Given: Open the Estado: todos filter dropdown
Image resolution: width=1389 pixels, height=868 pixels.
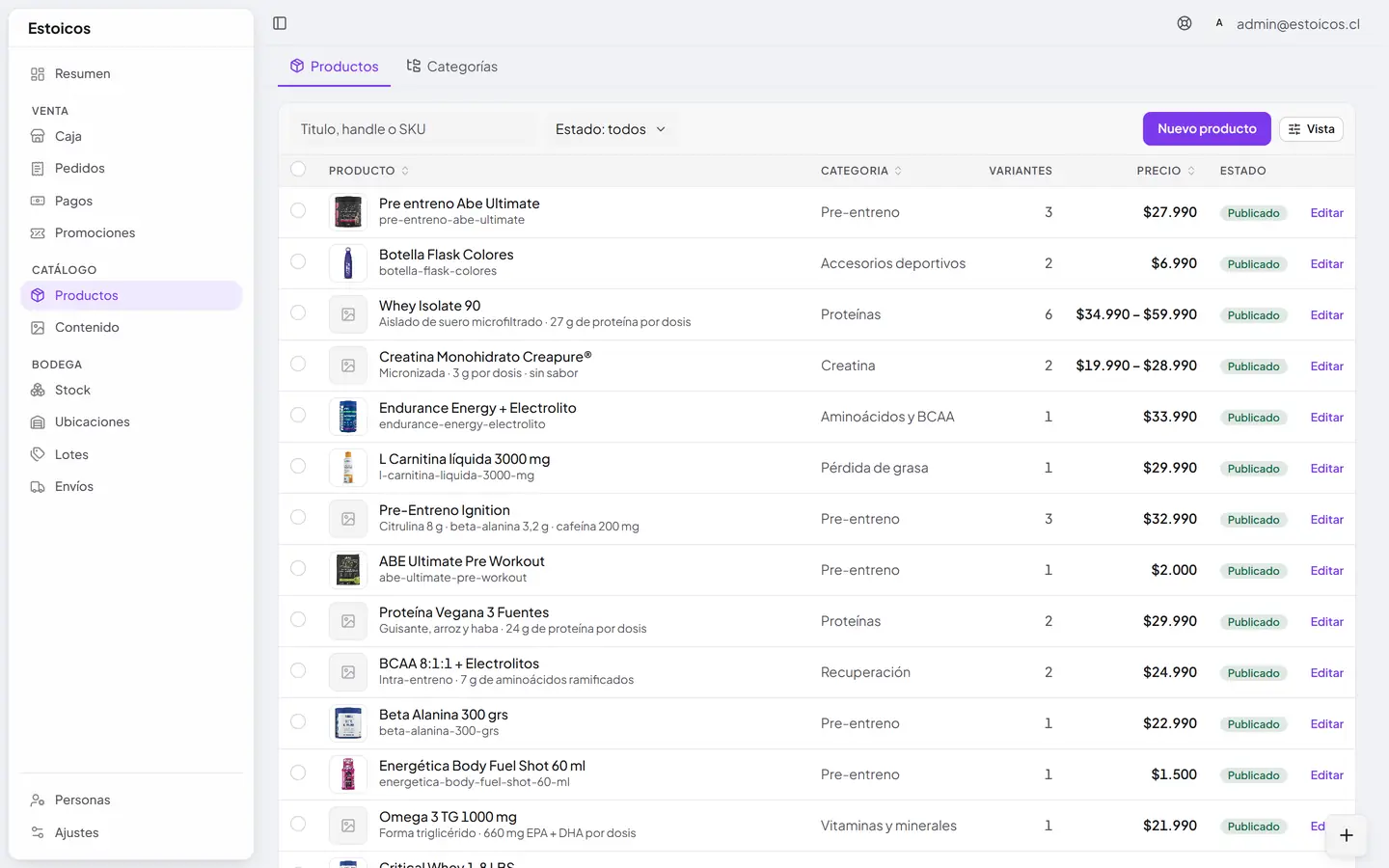Looking at the screenshot, I should tap(610, 129).
